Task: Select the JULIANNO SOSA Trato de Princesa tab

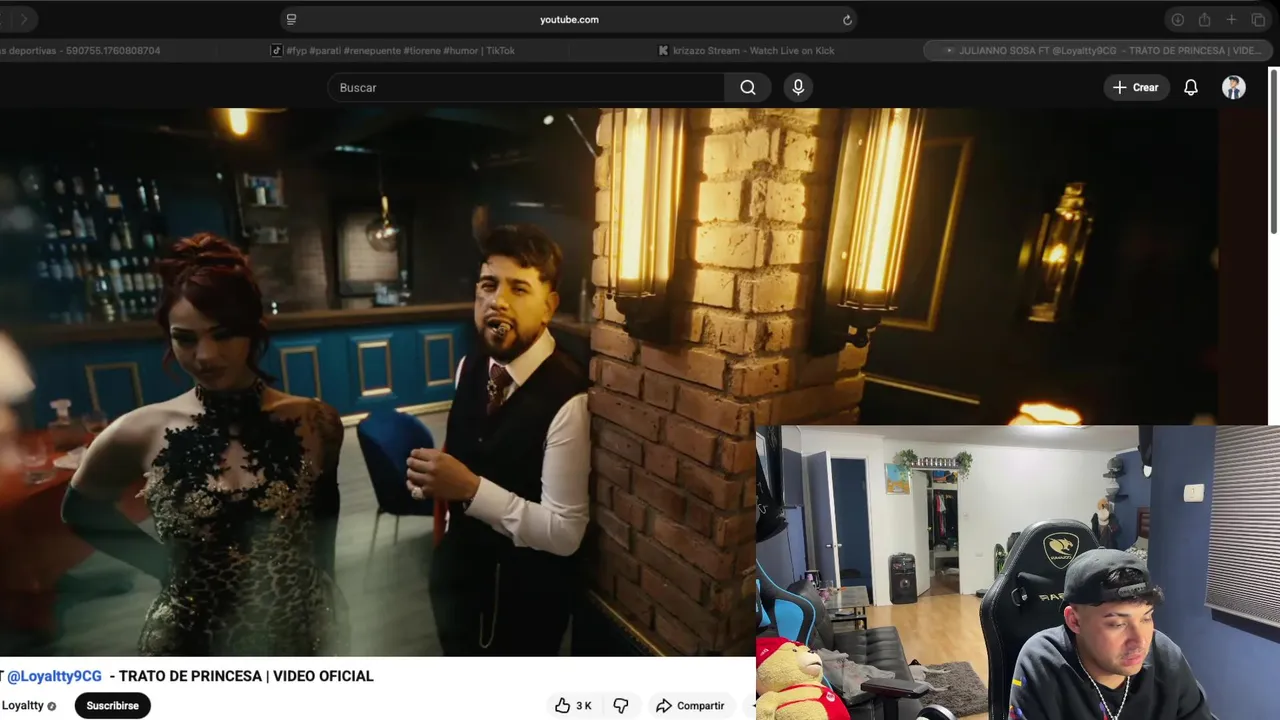Action: 1100,50
